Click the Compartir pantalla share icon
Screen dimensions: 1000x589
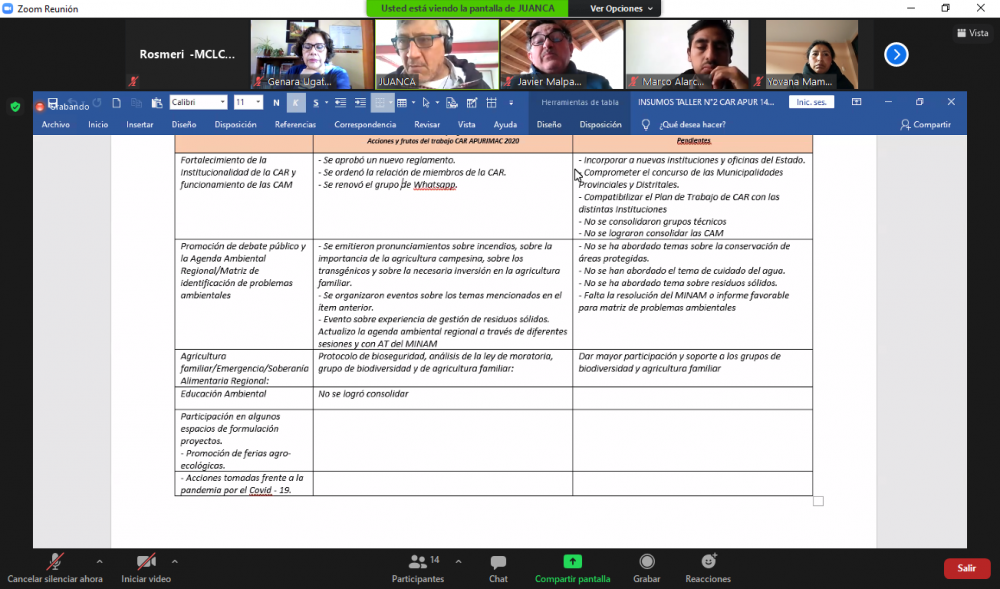pos(572,562)
